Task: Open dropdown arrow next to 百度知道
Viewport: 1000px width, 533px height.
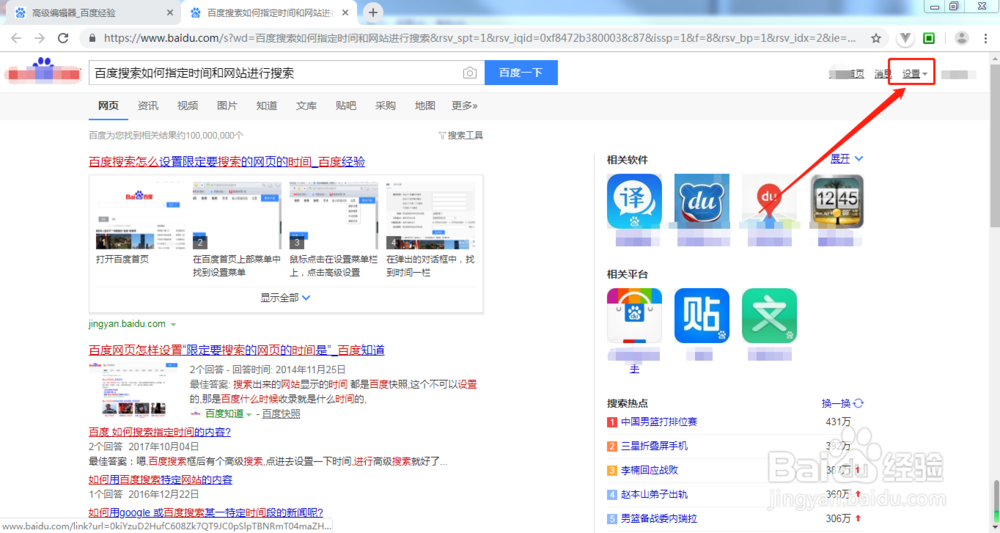Action: coord(249,414)
